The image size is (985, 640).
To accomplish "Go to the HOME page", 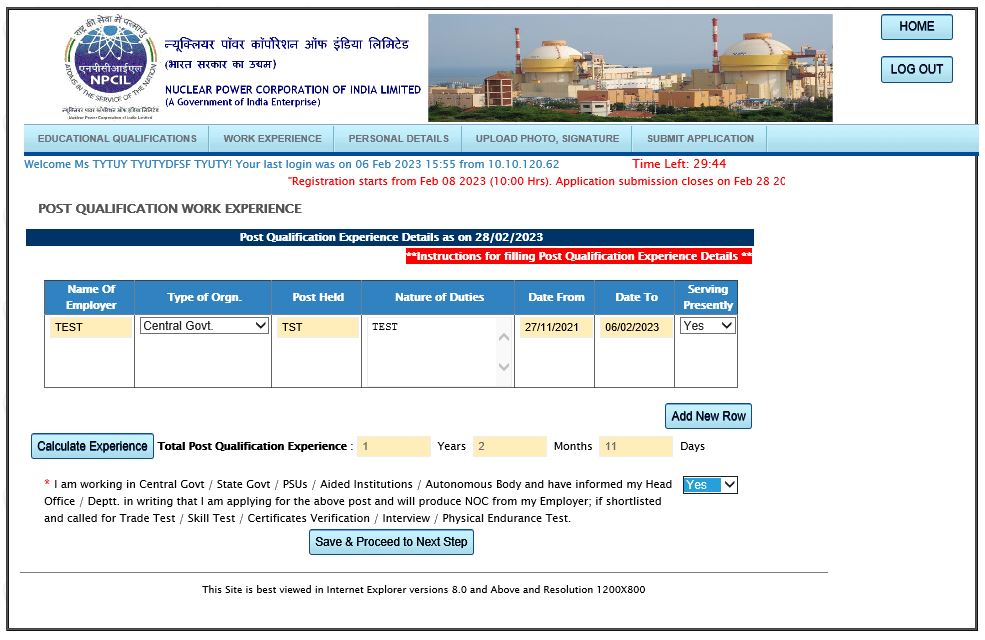I will coord(917,27).
